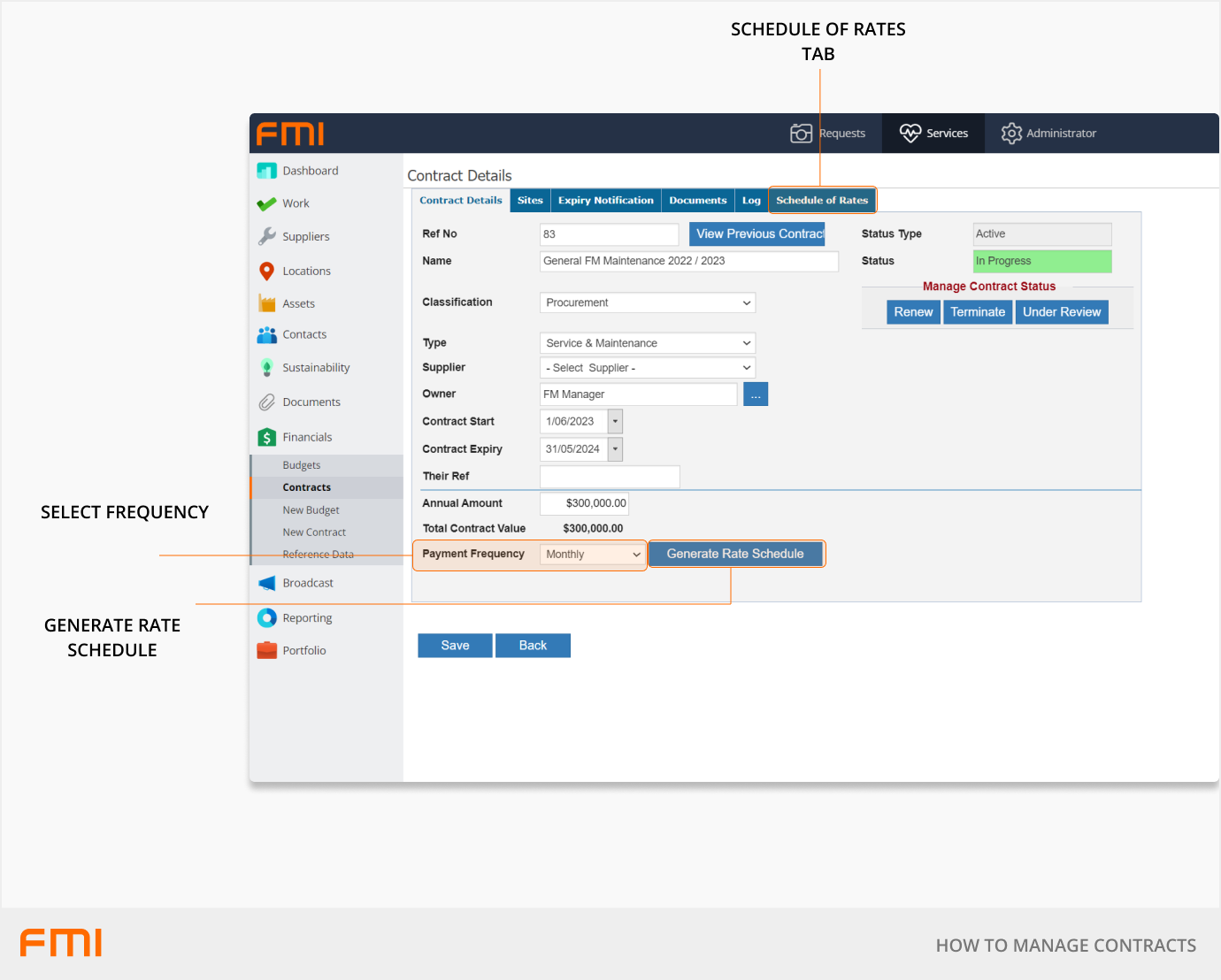Click the Annual Amount input field
Image resolution: width=1221 pixels, height=980 pixels.
tap(584, 503)
